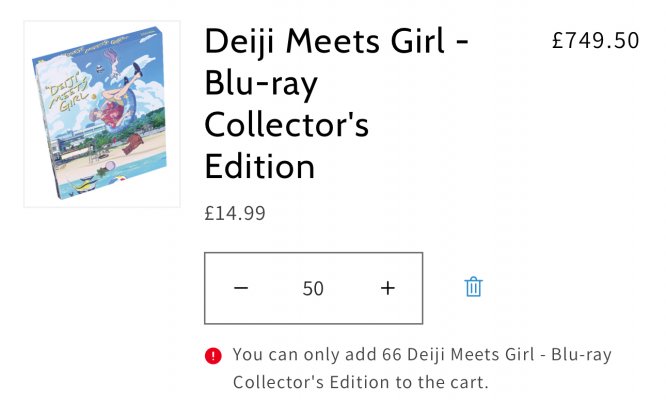Click "Edition" in the large product title
Image resolution: width=666 pixels, height=400 pixels.
(x=260, y=165)
